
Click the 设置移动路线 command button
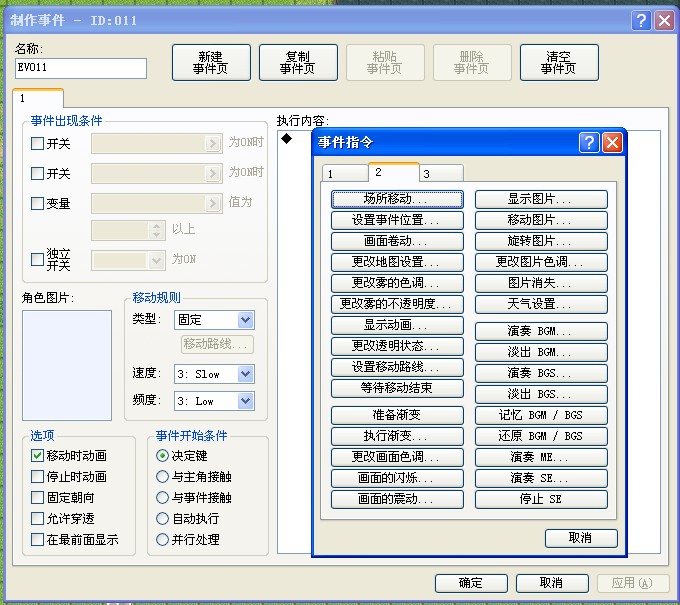(x=397, y=367)
